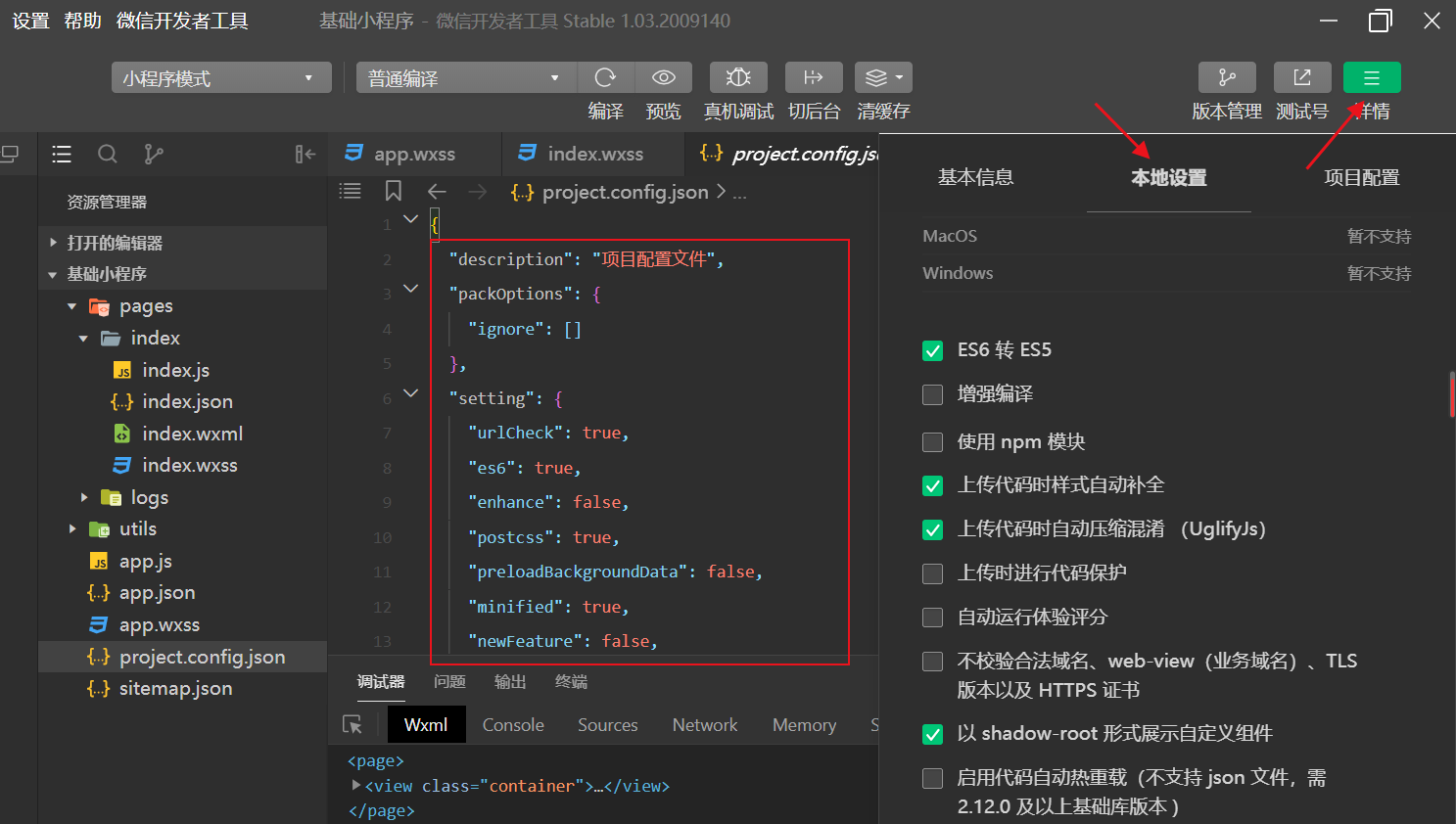
Task: Toggle shadow-root 形式展示自定义组件 checkbox
Action: click(932, 734)
